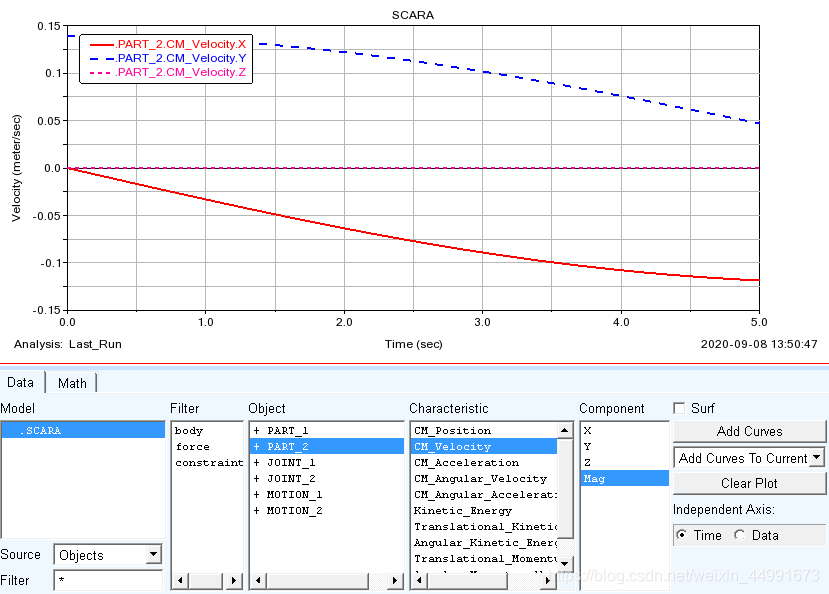Click the Filter text input field
Viewport: 829px width, 594px height.
[x=107, y=580]
